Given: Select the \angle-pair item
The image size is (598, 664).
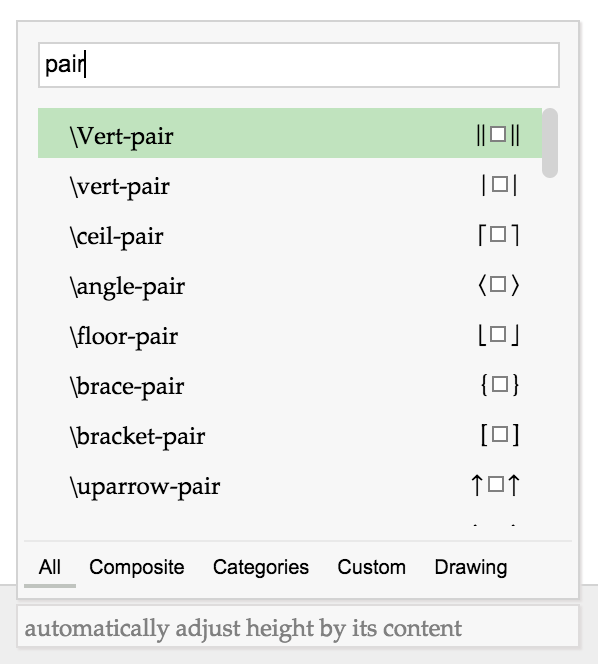Looking at the screenshot, I should (x=290, y=283).
